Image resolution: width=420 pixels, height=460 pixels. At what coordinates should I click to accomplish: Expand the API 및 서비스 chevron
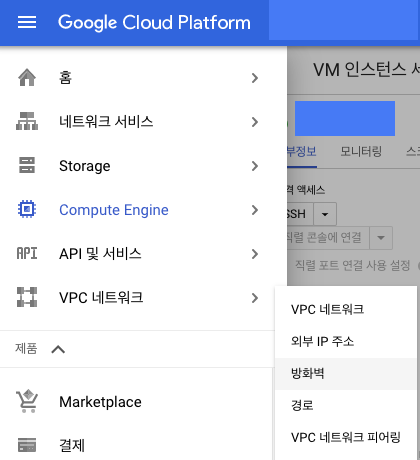click(255, 254)
